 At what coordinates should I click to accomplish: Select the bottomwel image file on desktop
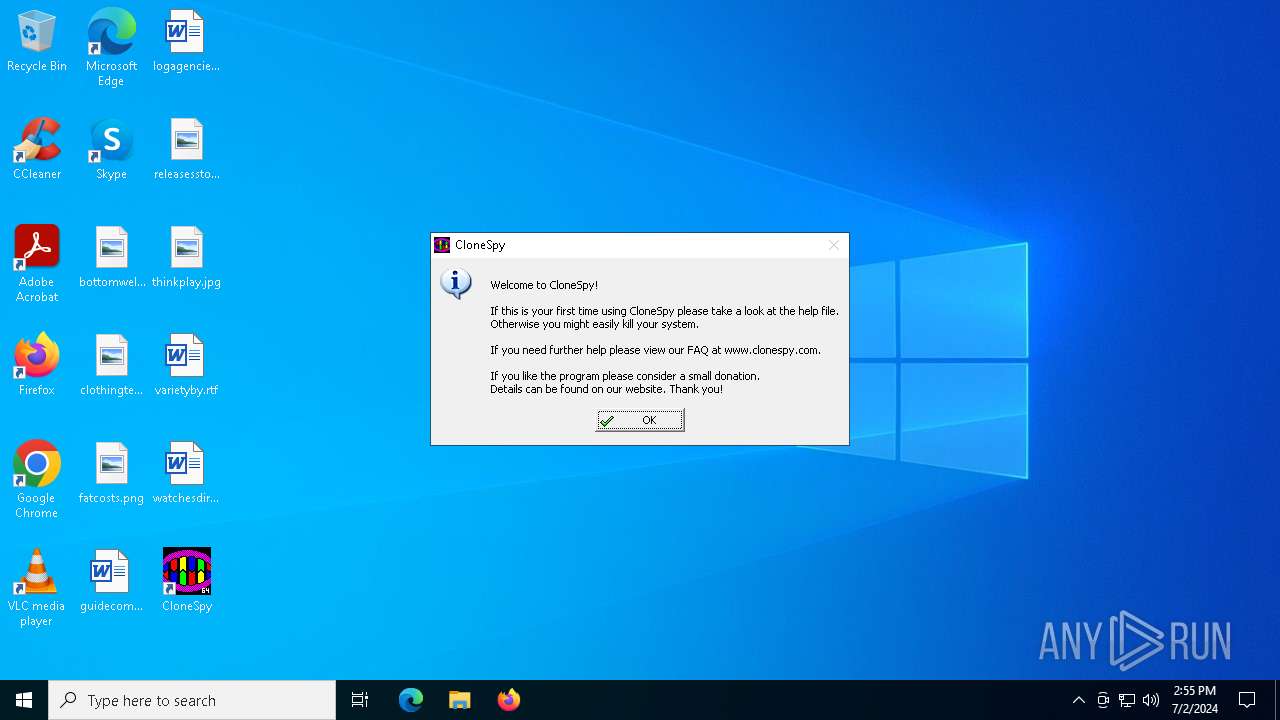pos(112,258)
